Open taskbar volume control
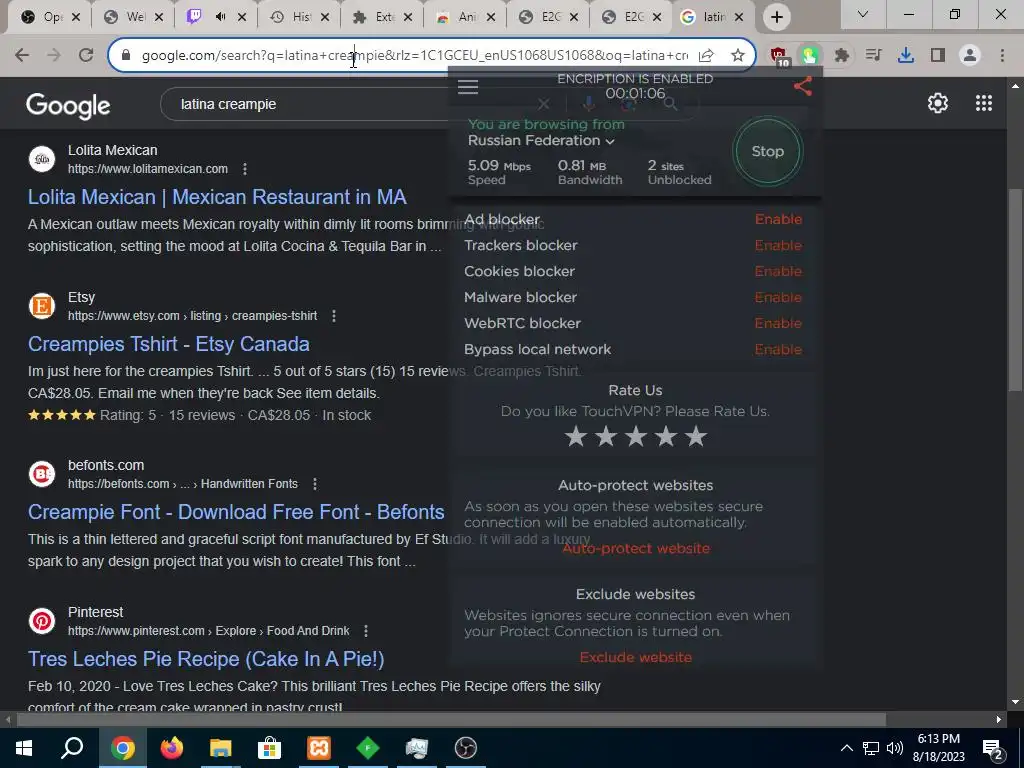The height and width of the screenshot is (768, 1024). coord(895,748)
